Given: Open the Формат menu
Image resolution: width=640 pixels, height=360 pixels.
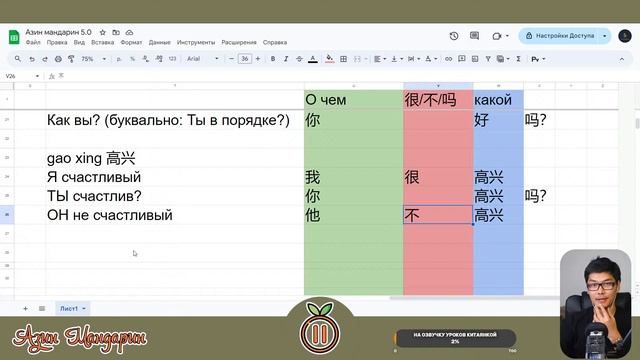Looking at the screenshot, I should (131, 42).
